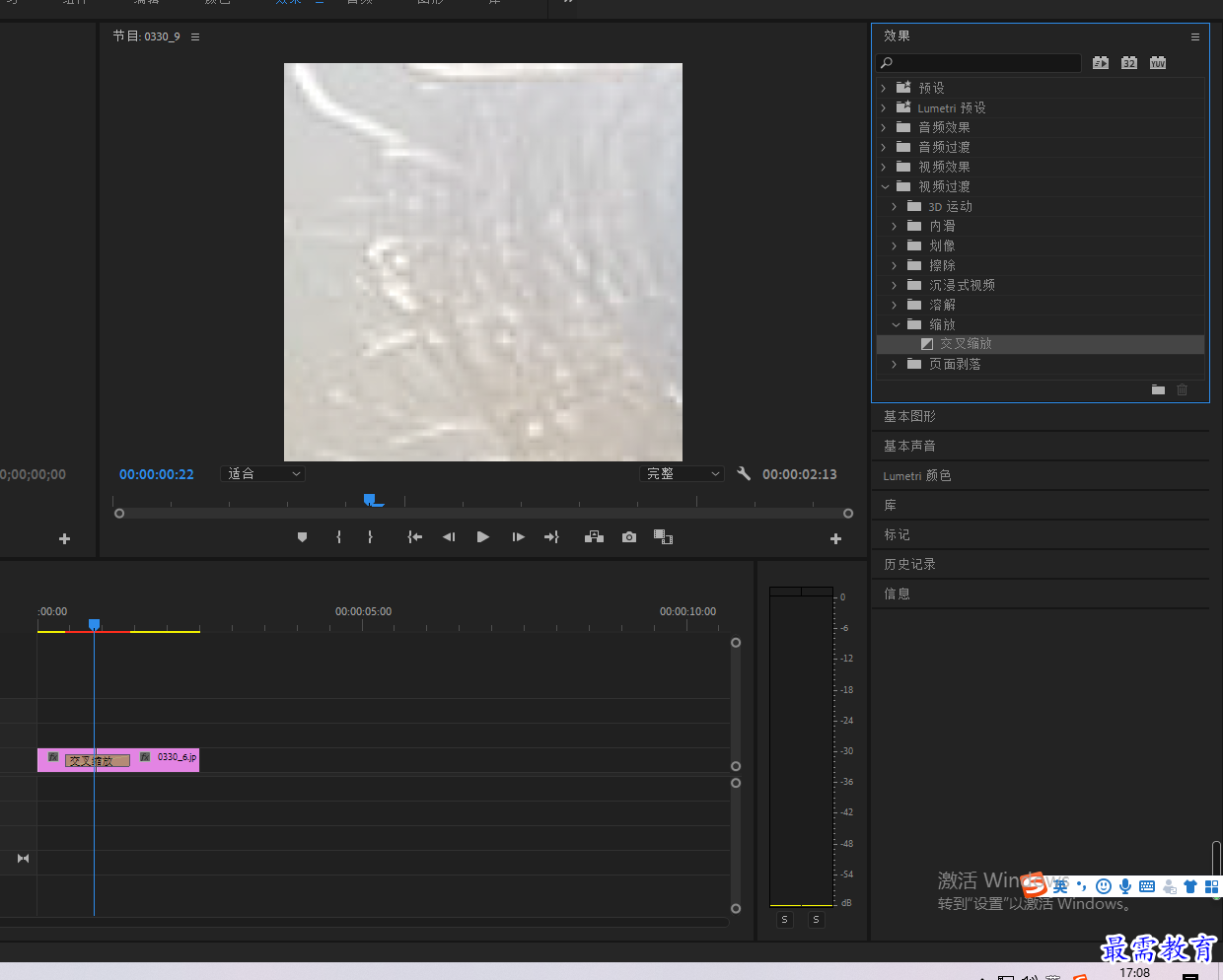Open the 历史记录 panel

909,564
